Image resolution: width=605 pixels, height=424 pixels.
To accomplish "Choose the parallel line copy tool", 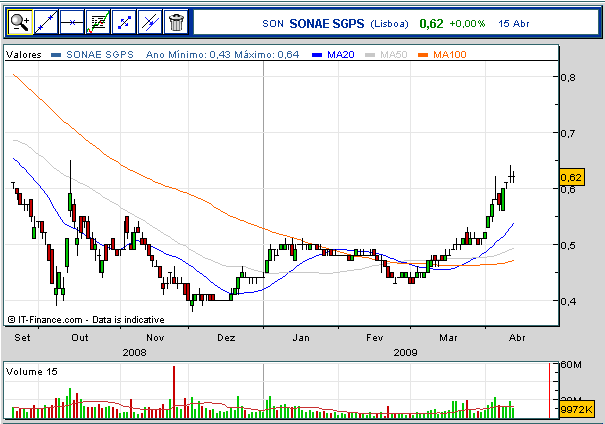I will click(x=150, y=22).
